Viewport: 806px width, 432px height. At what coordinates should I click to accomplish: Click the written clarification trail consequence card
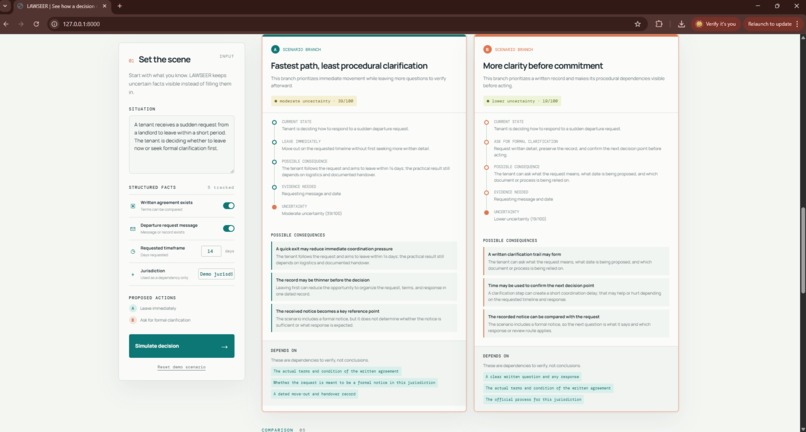(x=576, y=261)
